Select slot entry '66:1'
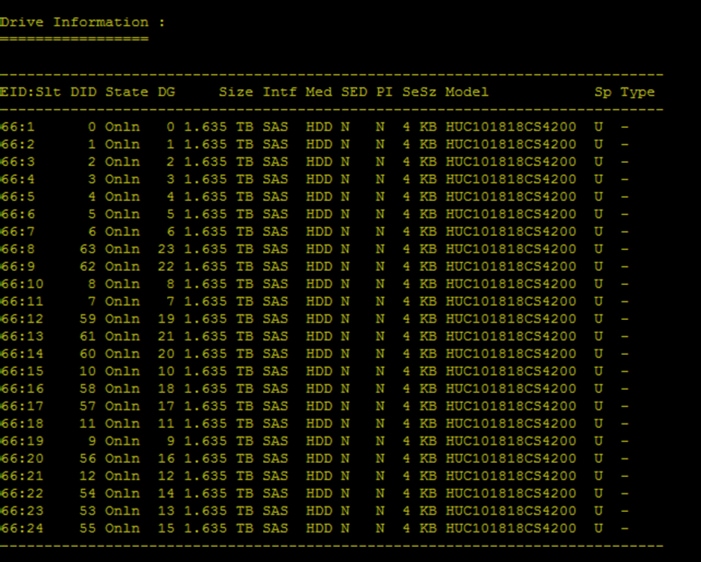 pyautogui.click(x=17, y=127)
